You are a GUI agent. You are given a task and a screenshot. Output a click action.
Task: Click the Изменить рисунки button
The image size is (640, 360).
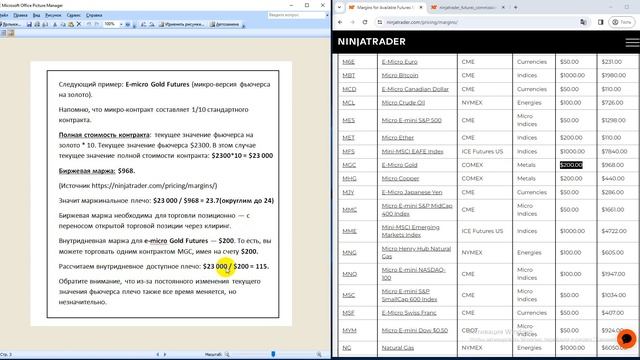[182, 24]
